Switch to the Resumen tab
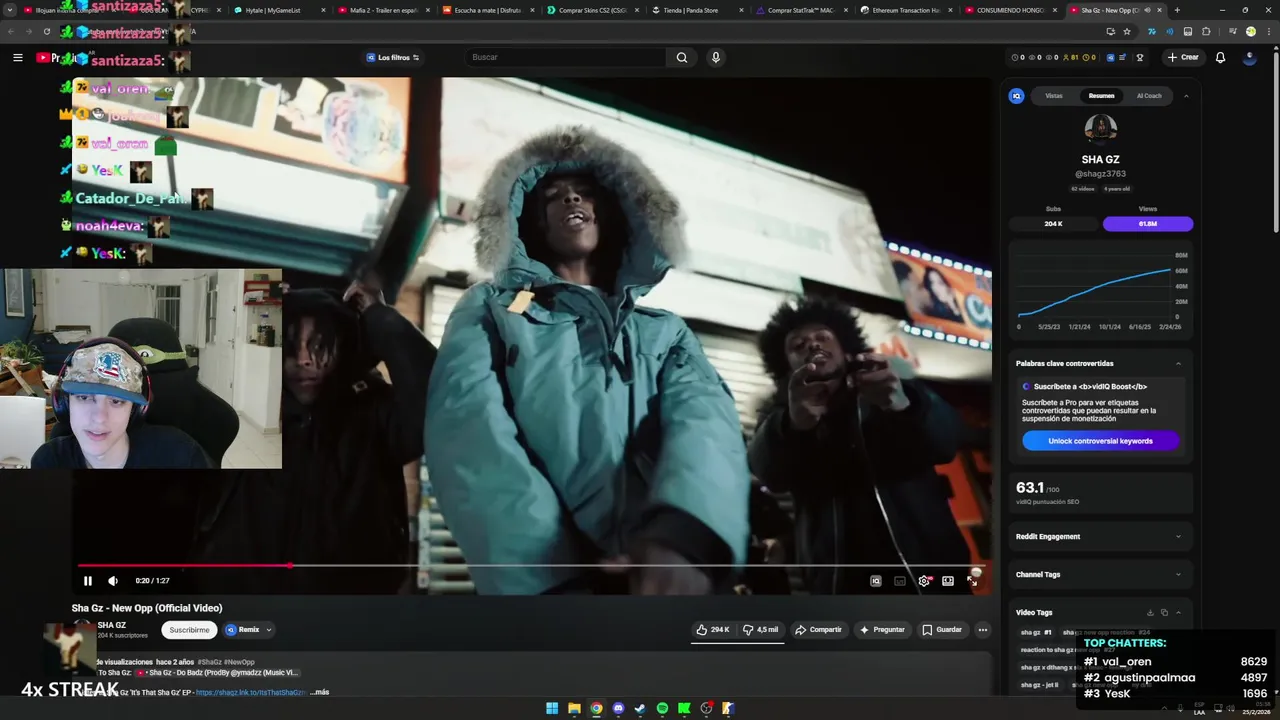Image resolution: width=1280 pixels, height=720 pixels. [1101, 96]
